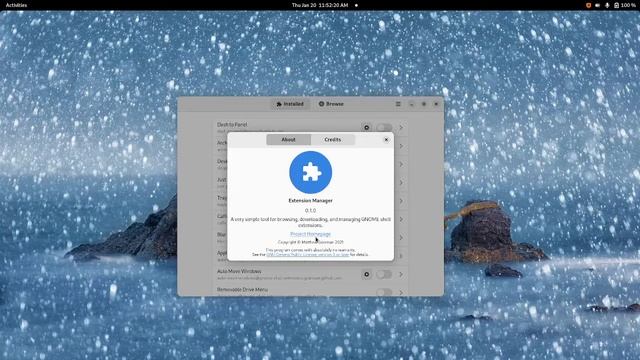Image resolution: width=640 pixels, height=360 pixels.
Task: Open the hamburger menu in main window
Action: coord(398,104)
